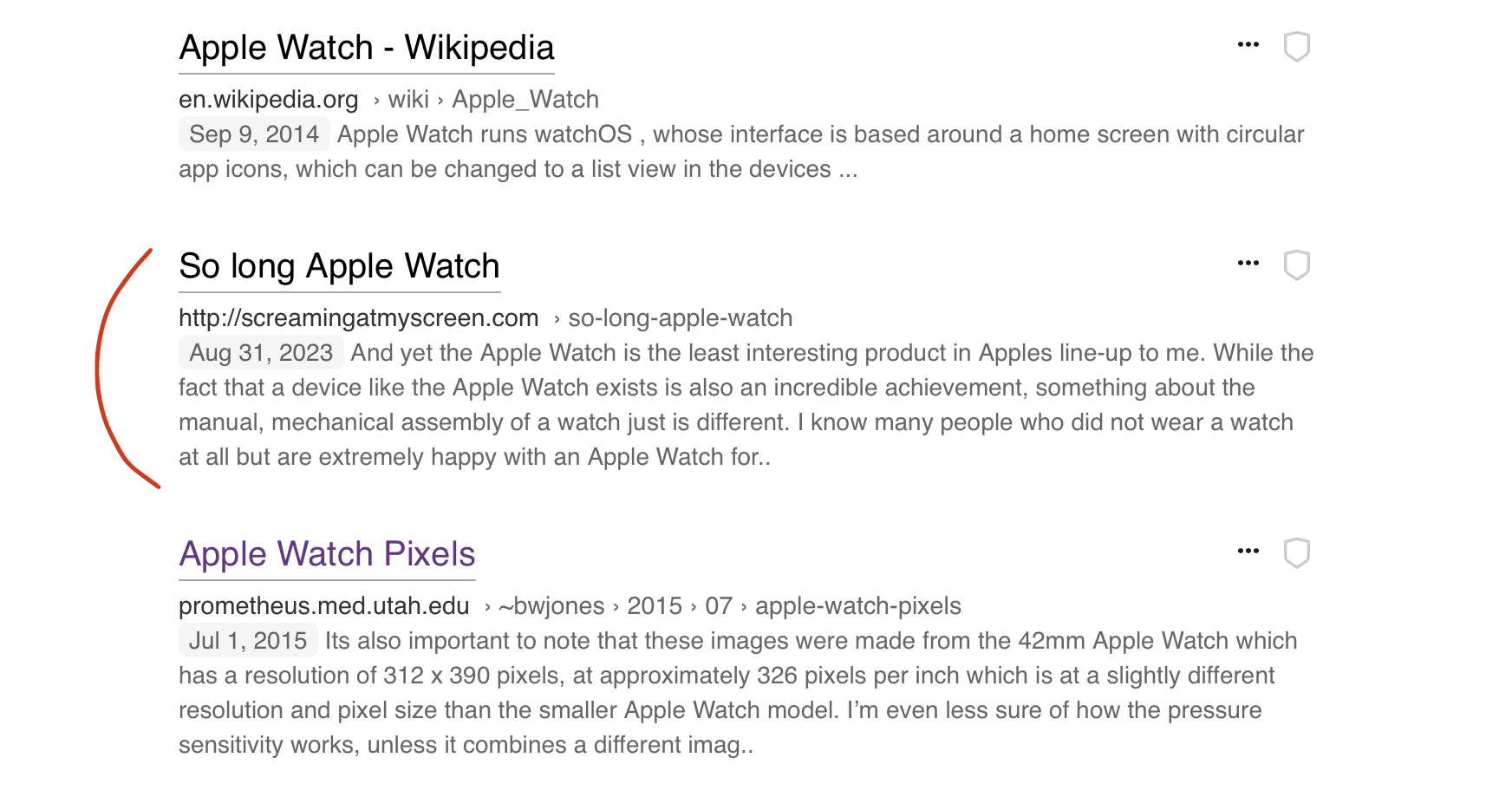Click the shield icon beside the Wikipedia result
The image size is (1512, 810).
(x=1296, y=47)
